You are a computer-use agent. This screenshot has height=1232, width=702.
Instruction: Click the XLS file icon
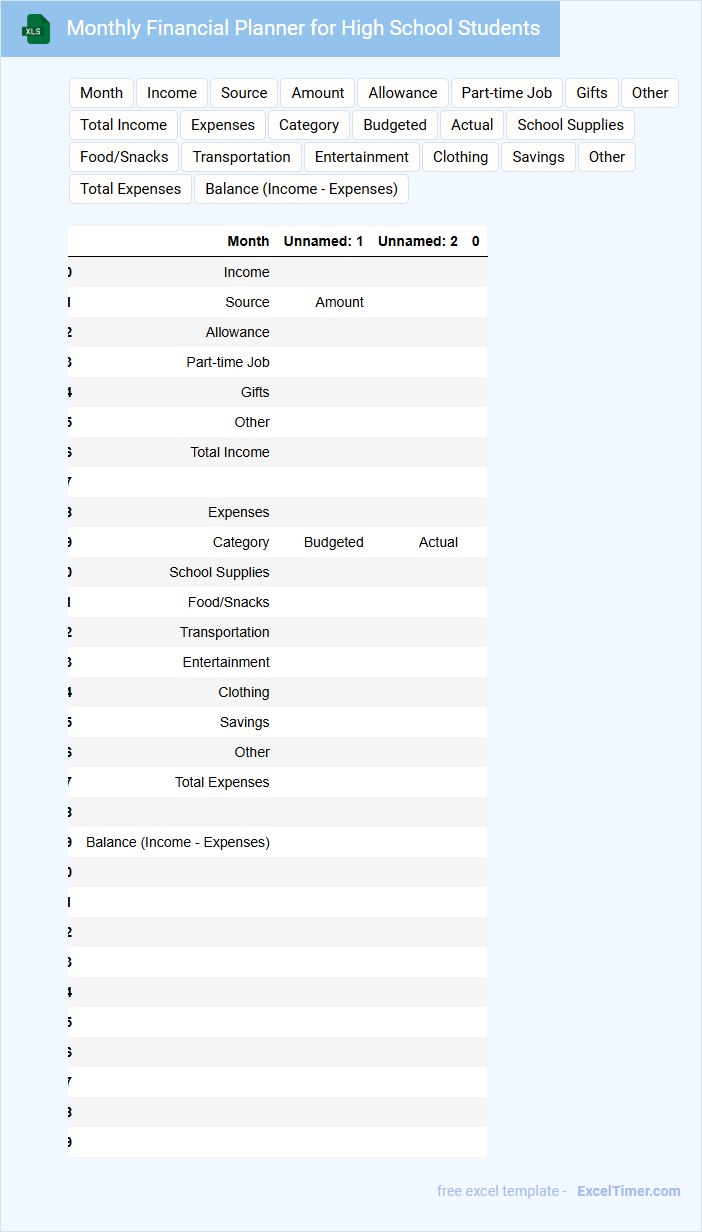(37, 29)
